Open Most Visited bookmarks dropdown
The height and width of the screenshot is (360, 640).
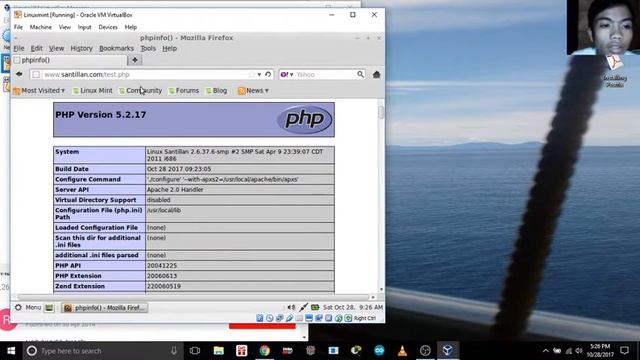pos(39,91)
